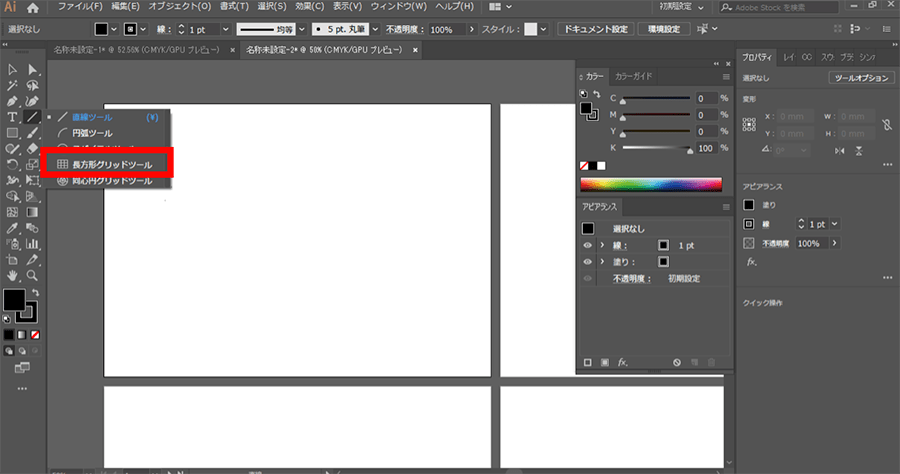Viewport: 900px width, 474px height.
Task: Open オブジェクト(O) menu
Action: point(180,7)
